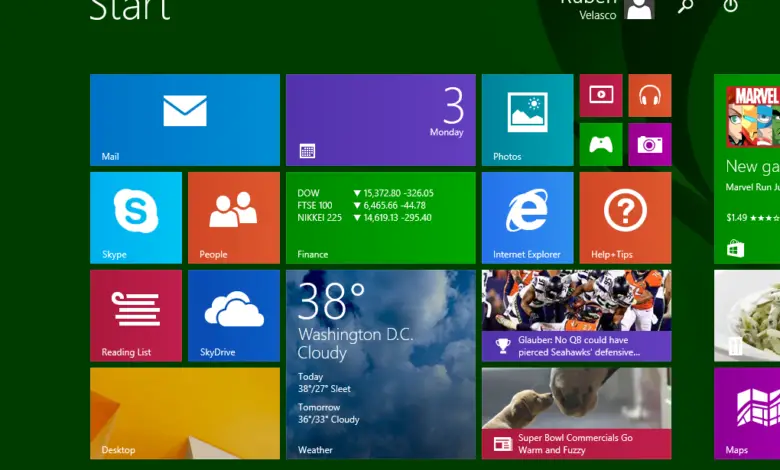Click the FTSE 100 index row
780x470 pixels.
pyautogui.click(x=362, y=205)
